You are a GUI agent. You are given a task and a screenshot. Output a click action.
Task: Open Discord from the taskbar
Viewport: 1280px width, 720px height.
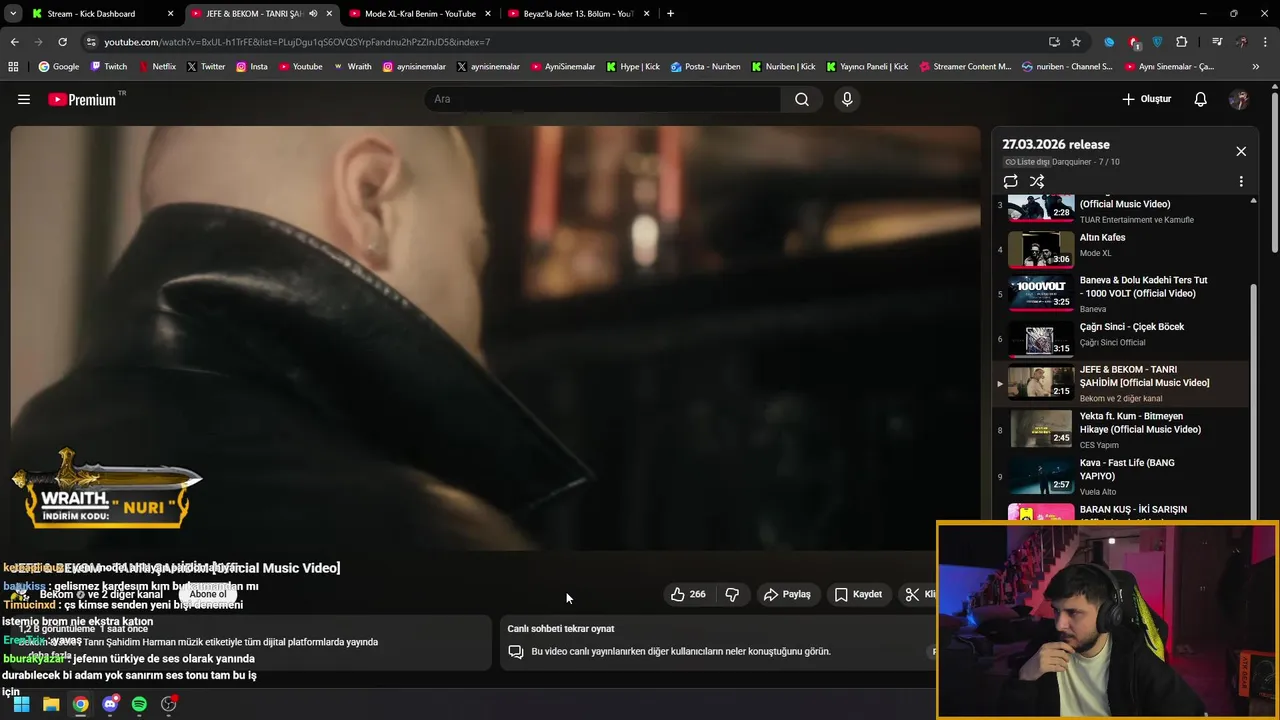[110, 704]
